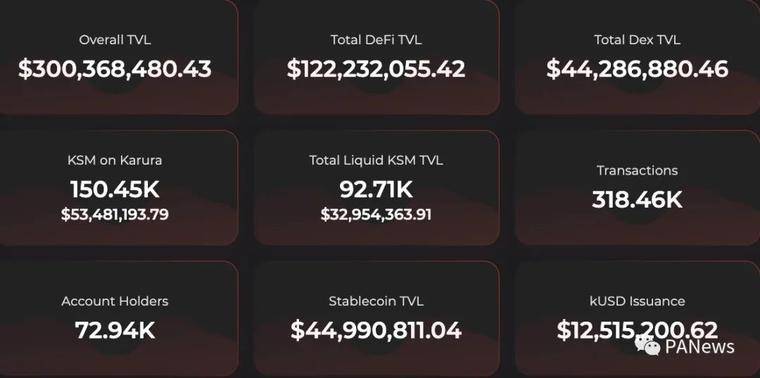Image resolution: width=760 pixels, height=378 pixels.
Task: Select the Transactions stat card
Action: tap(637, 188)
